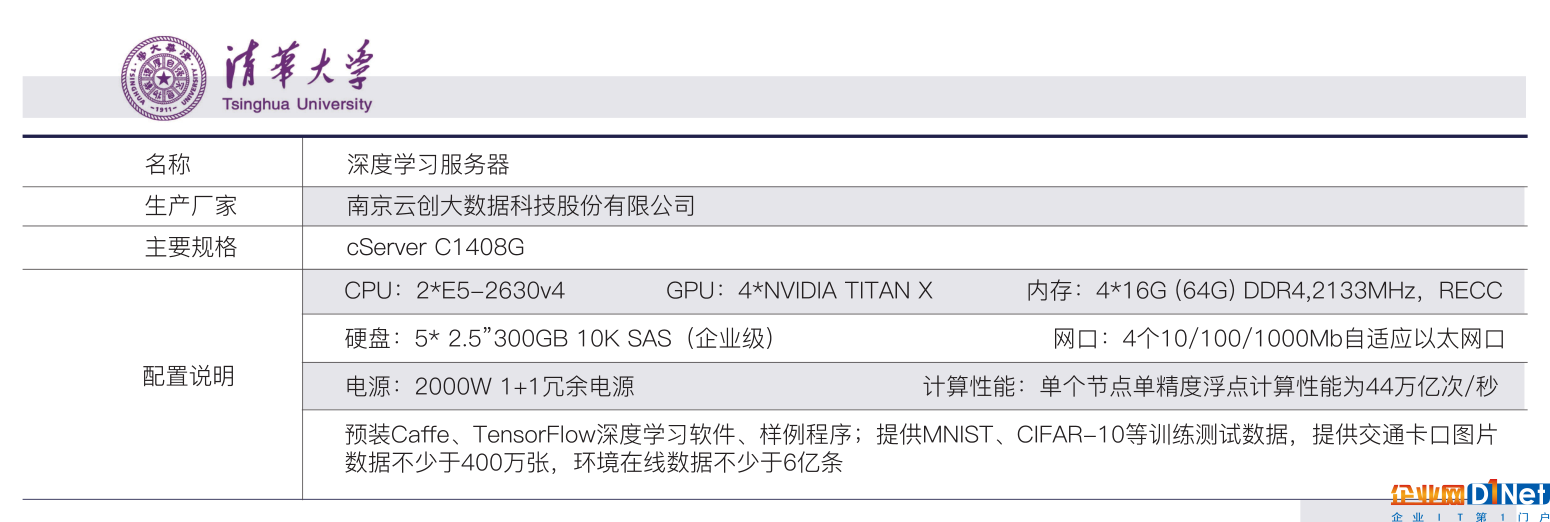Click the 主要规格 row label

pos(191,247)
